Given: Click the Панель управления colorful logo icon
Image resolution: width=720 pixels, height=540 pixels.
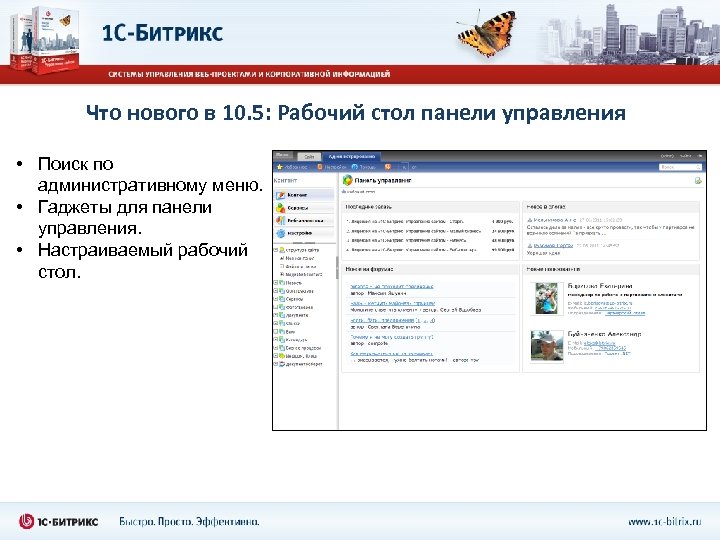Looking at the screenshot, I should pos(348,180).
